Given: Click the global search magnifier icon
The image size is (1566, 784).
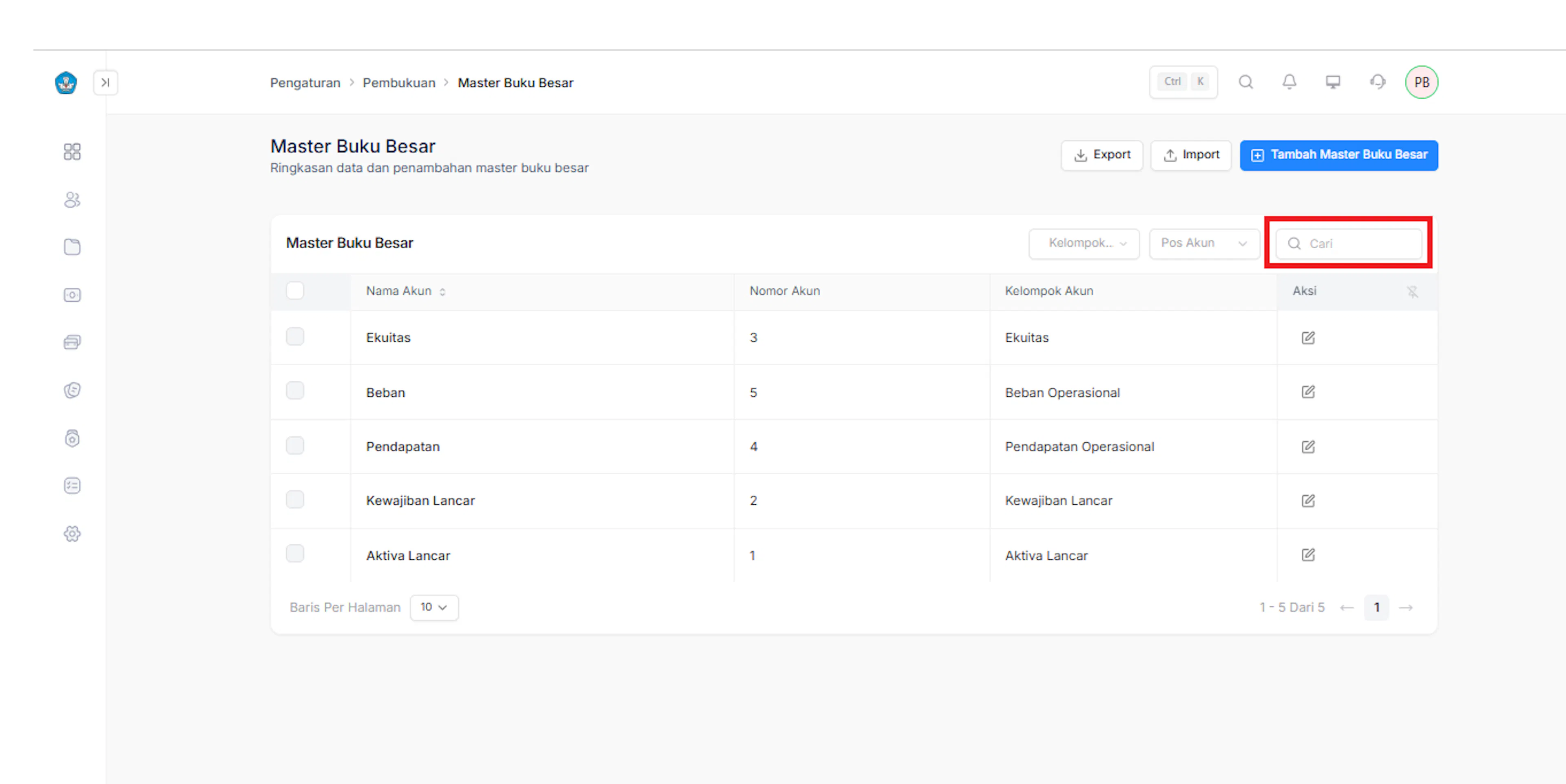Looking at the screenshot, I should click(x=1245, y=82).
